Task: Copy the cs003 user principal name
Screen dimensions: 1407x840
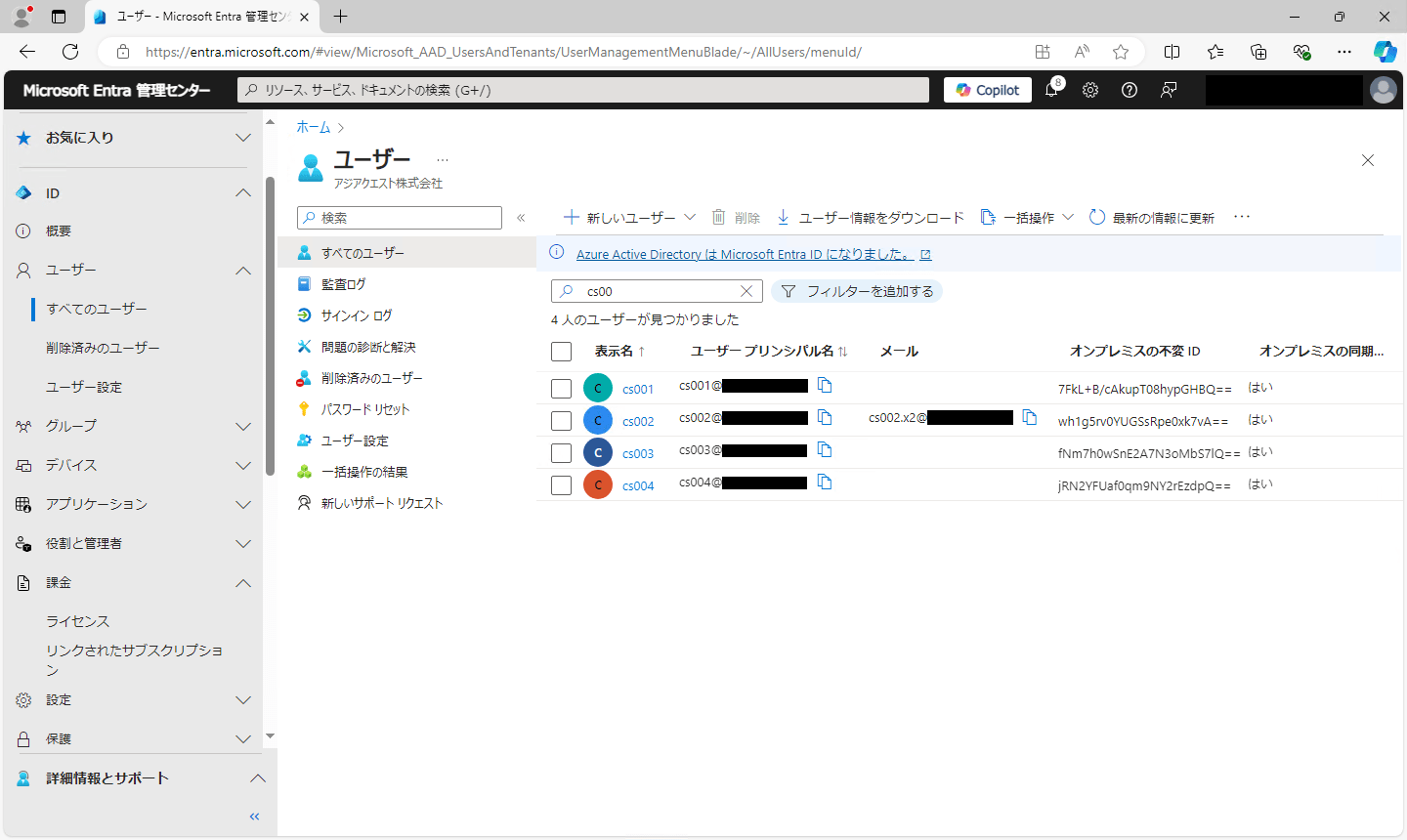Action: [x=825, y=450]
